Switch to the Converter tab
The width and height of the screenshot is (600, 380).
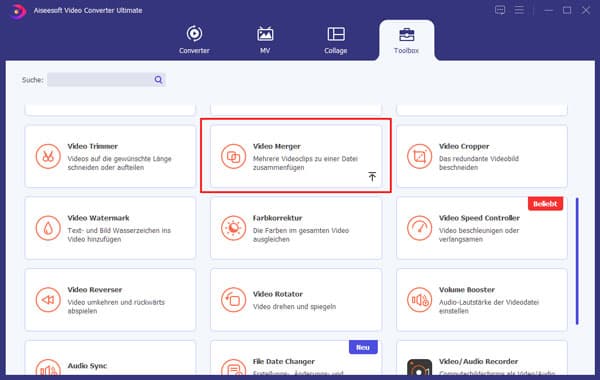(x=194, y=39)
